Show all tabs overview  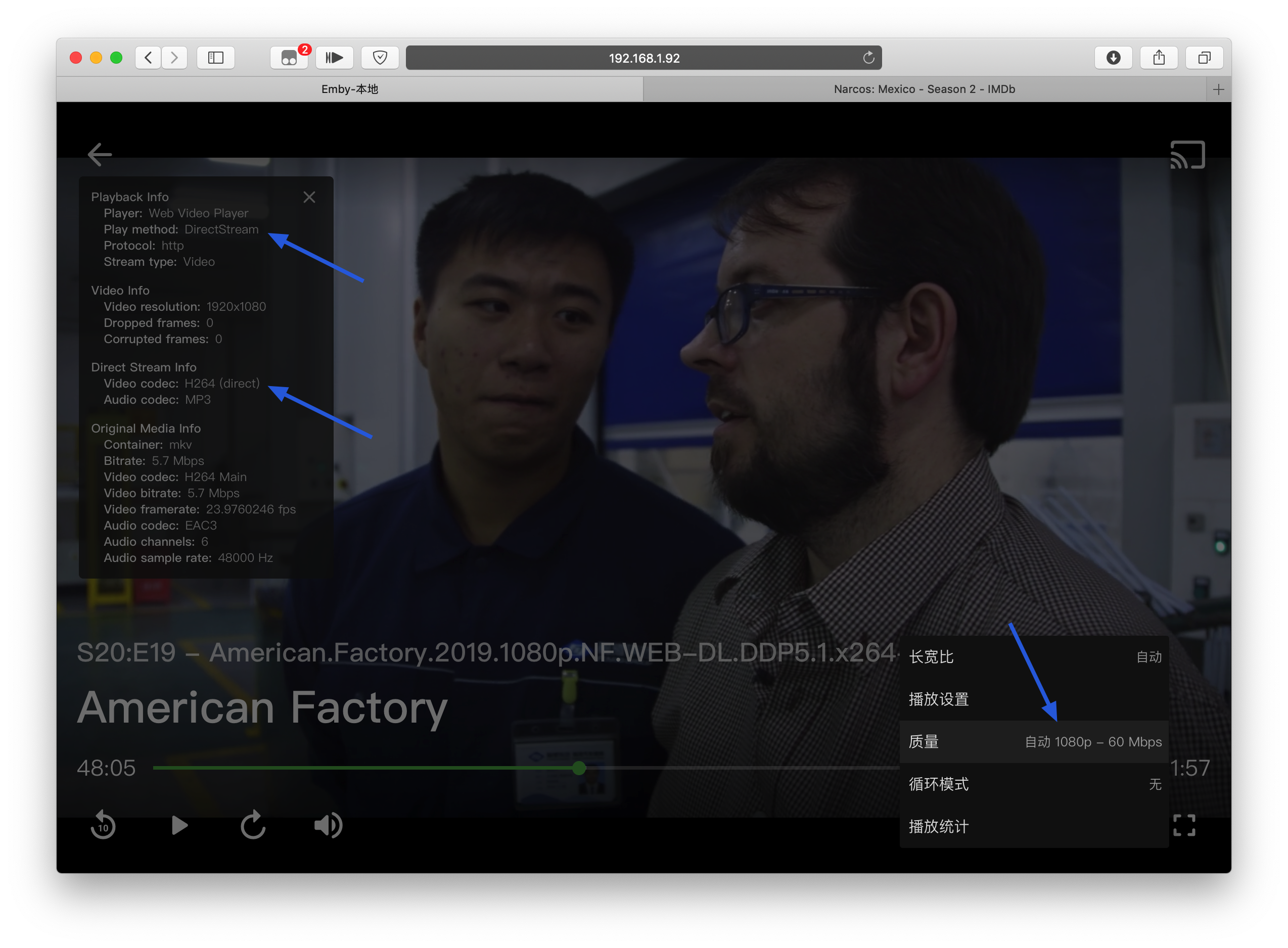pyautogui.click(x=1204, y=58)
